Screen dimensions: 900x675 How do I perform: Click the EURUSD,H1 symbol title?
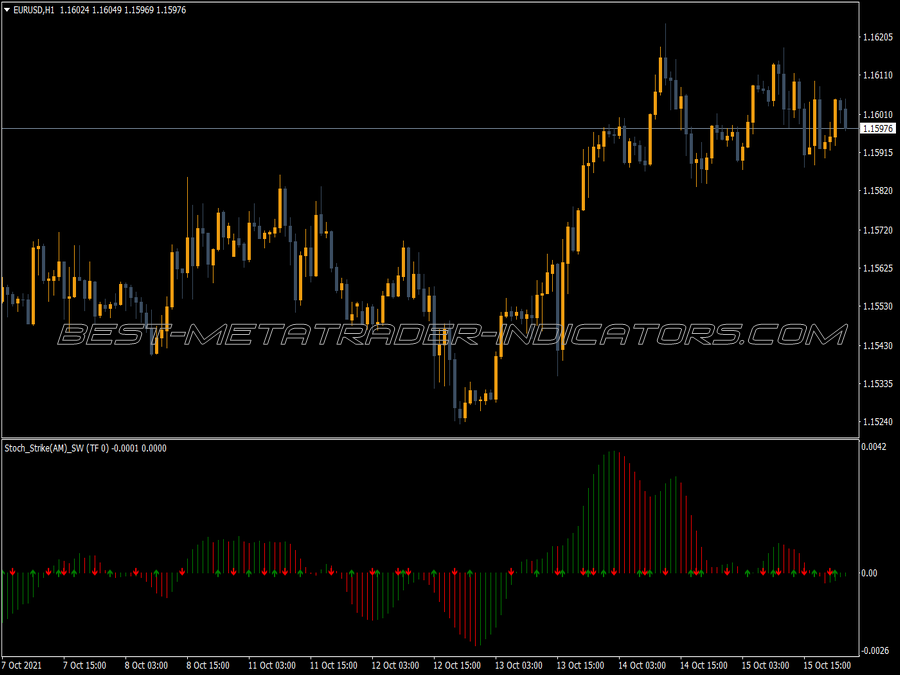click(x=34, y=10)
